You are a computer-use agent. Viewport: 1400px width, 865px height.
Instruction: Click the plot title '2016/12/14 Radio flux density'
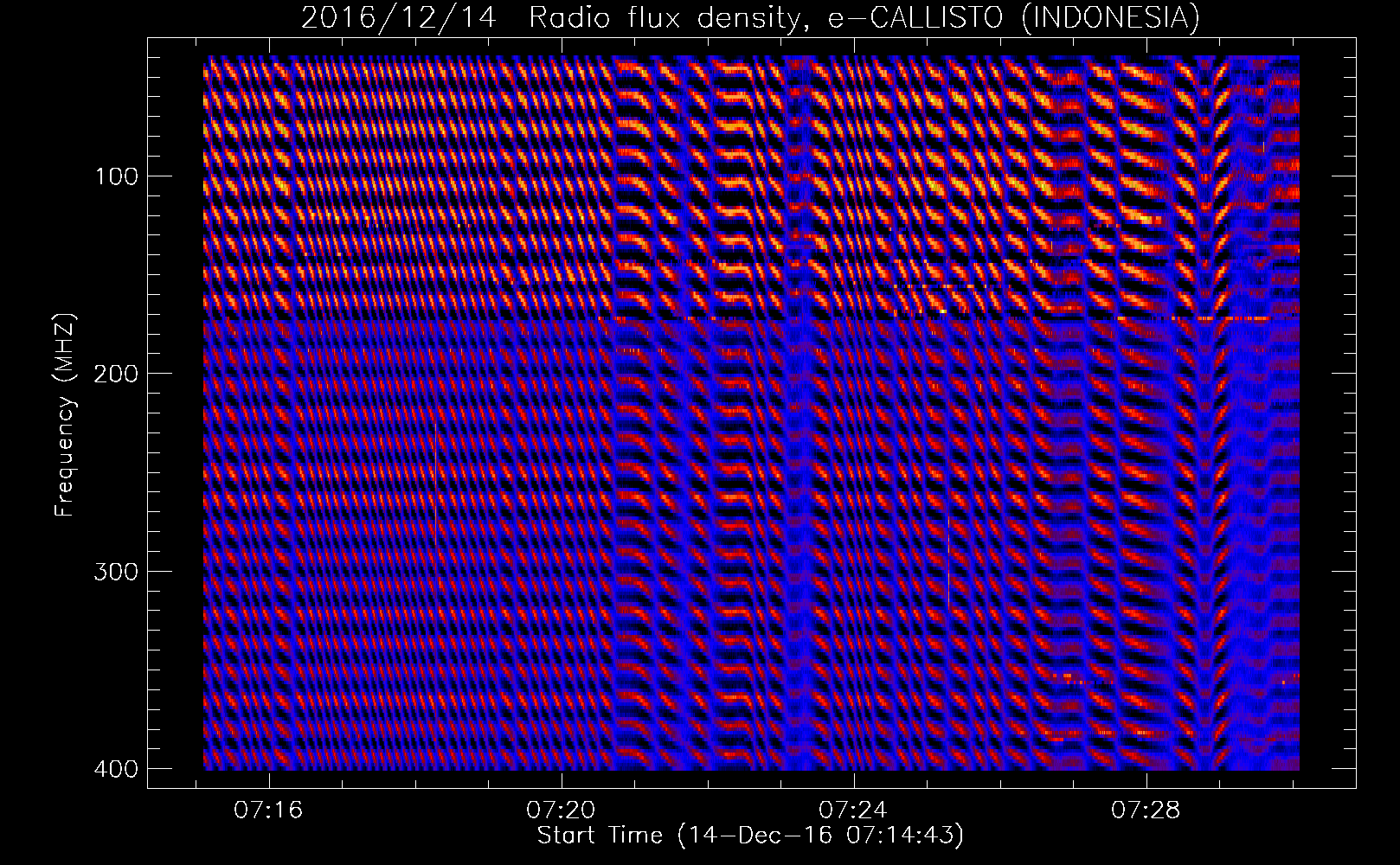click(558, 18)
